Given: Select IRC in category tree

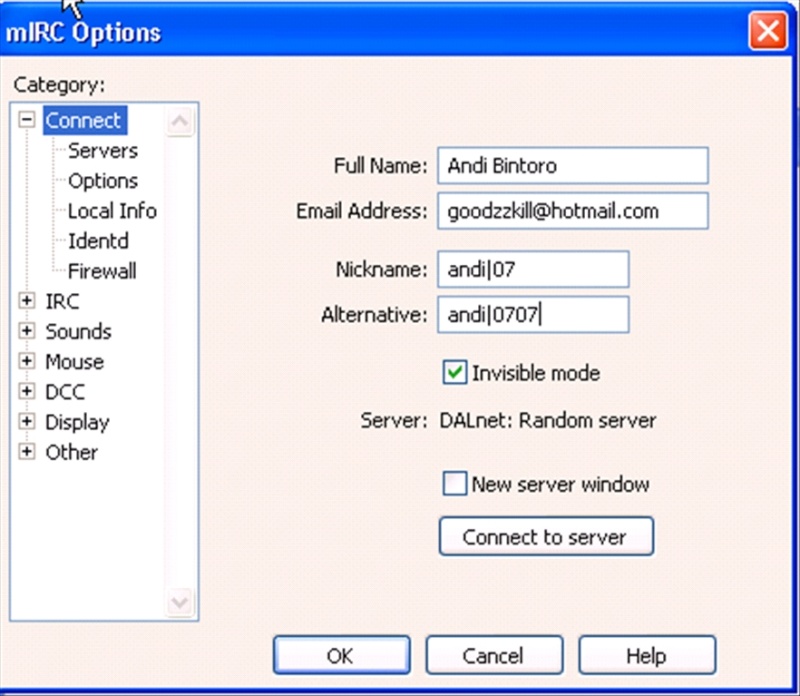Looking at the screenshot, I should coord(62,301).
